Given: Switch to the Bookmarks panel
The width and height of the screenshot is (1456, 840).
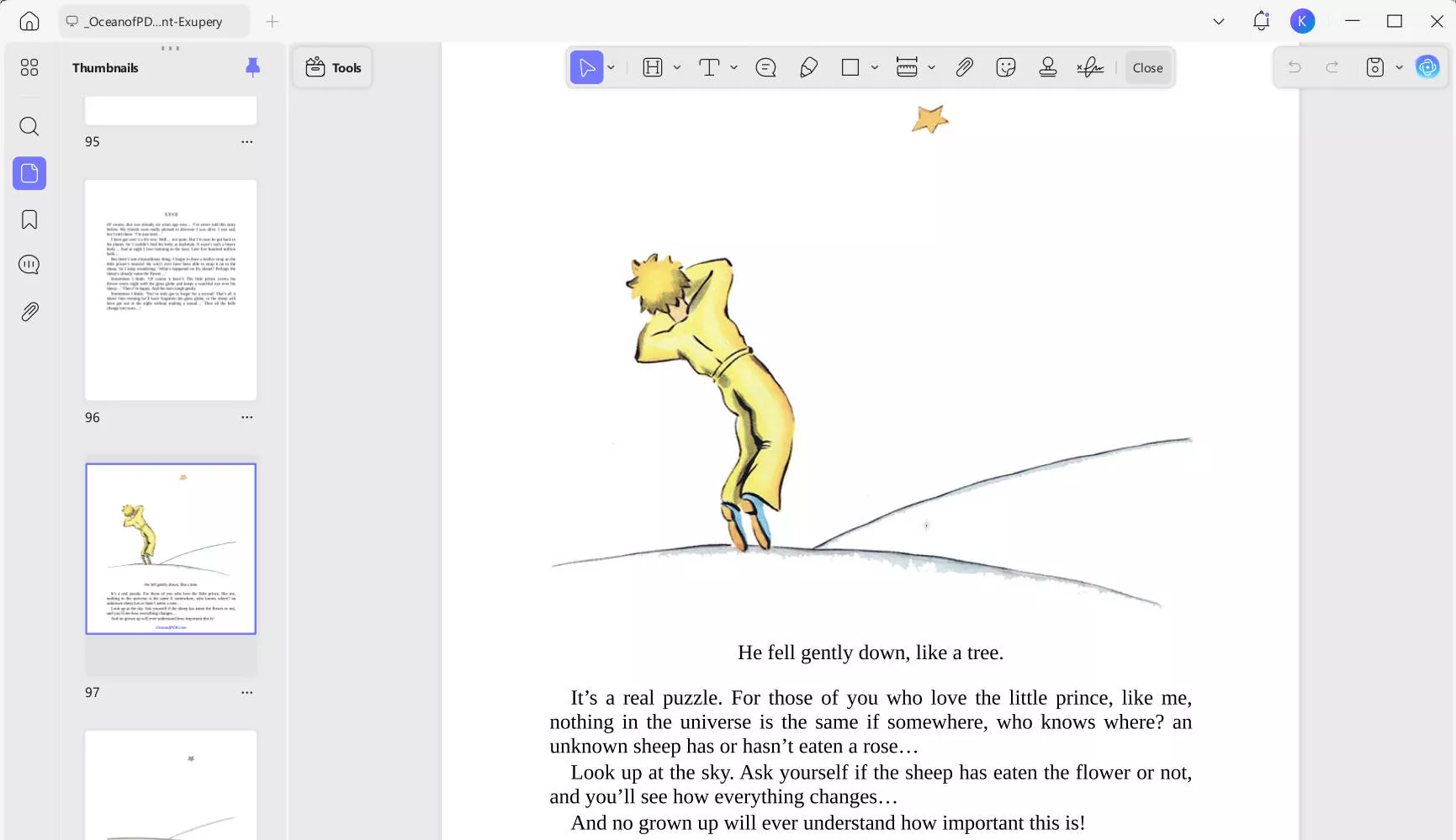Looking at the screenshot, I should click(x=29, y=219).
